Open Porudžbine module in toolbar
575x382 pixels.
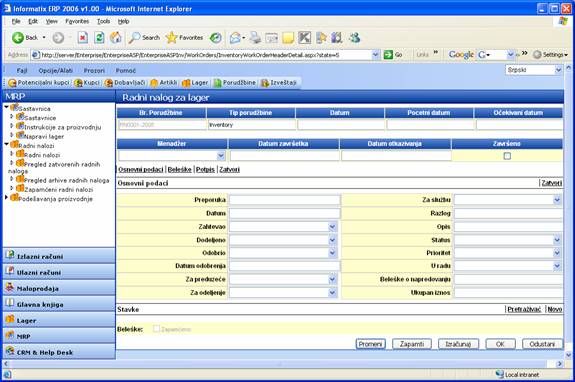[x=235, y=83]
